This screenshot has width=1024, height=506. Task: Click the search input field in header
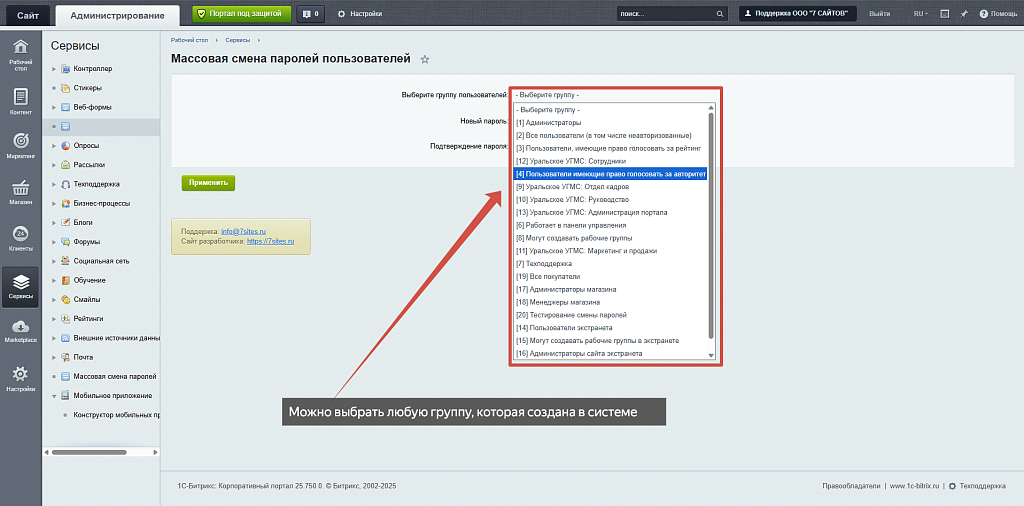click(x=665, y=14)
